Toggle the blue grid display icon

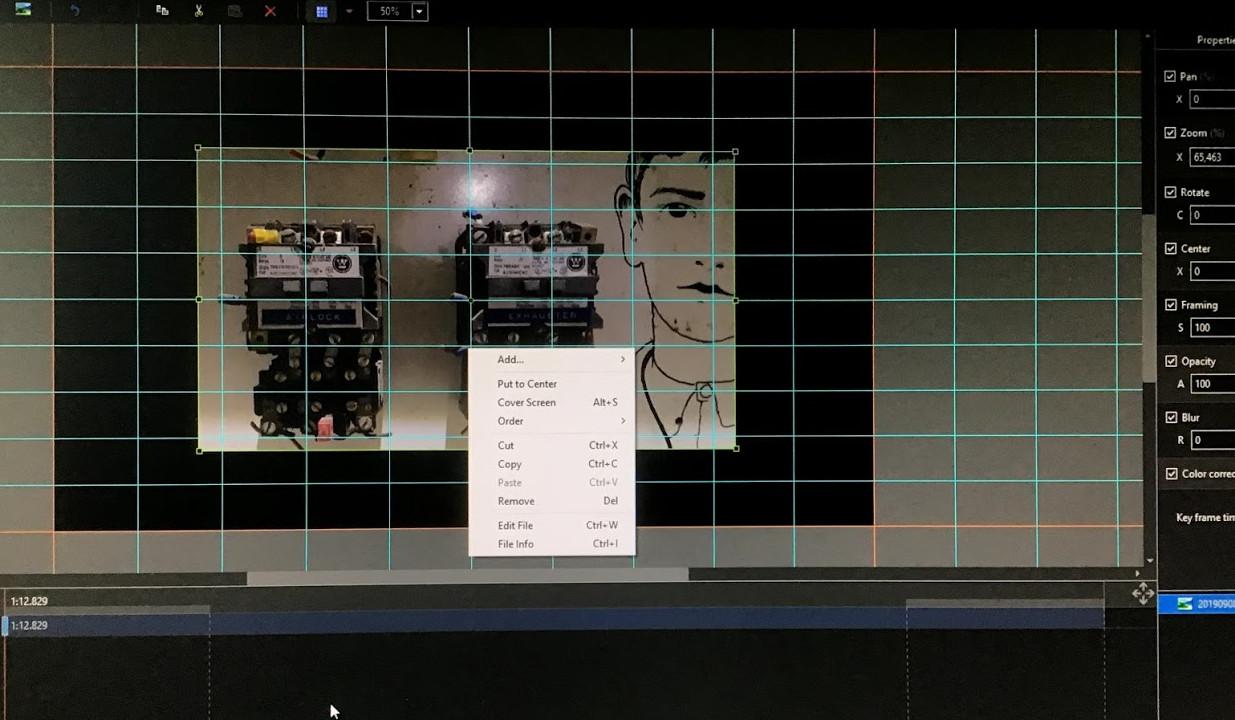322,12
